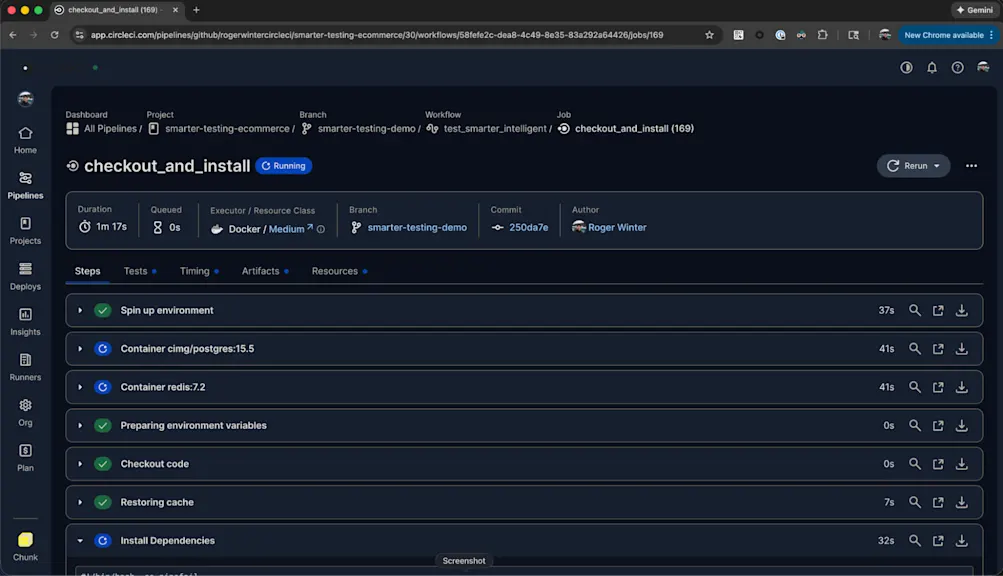The height and width of the screenshot is (576, 1003).
Task: Open Insights in the sidebar
Action: [25, 322]
